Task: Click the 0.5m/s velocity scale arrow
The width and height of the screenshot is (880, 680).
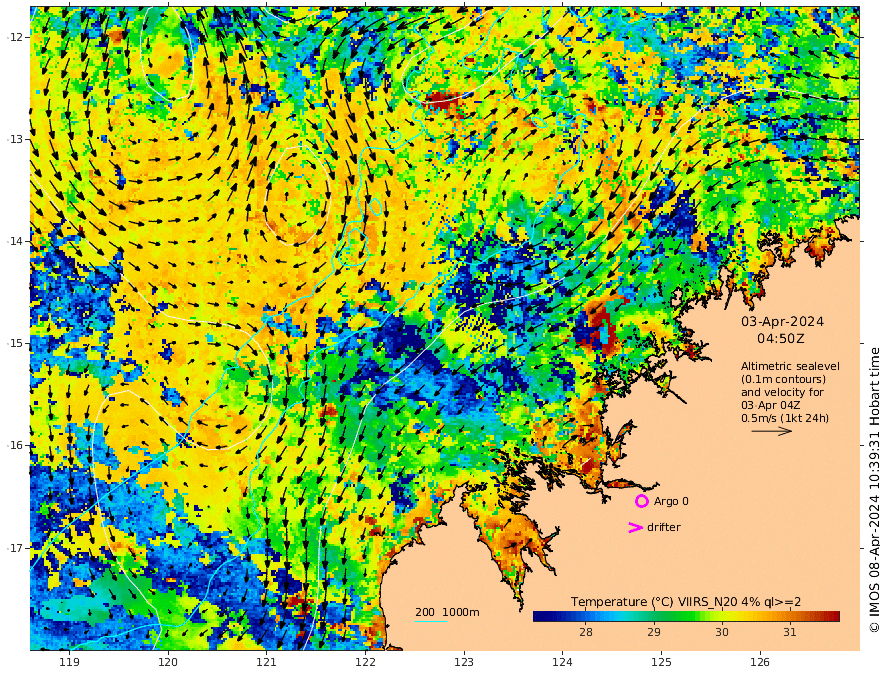Action: point(772,431)
